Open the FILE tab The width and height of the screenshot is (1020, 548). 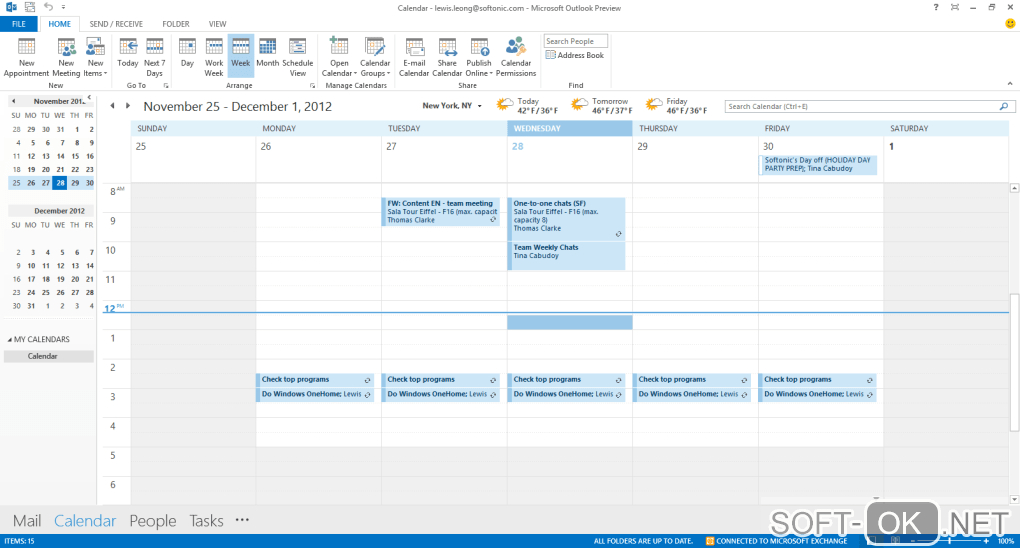point(19,24)
